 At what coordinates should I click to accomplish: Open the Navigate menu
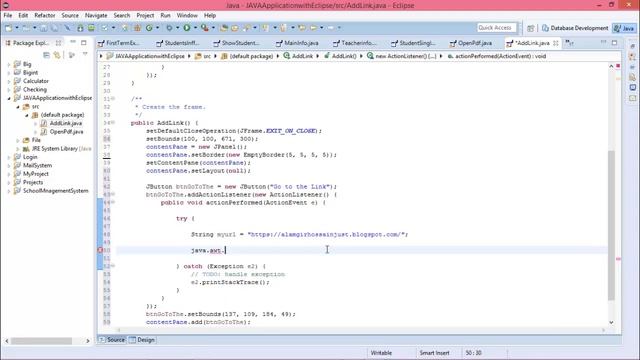click(x=96, y=15)
